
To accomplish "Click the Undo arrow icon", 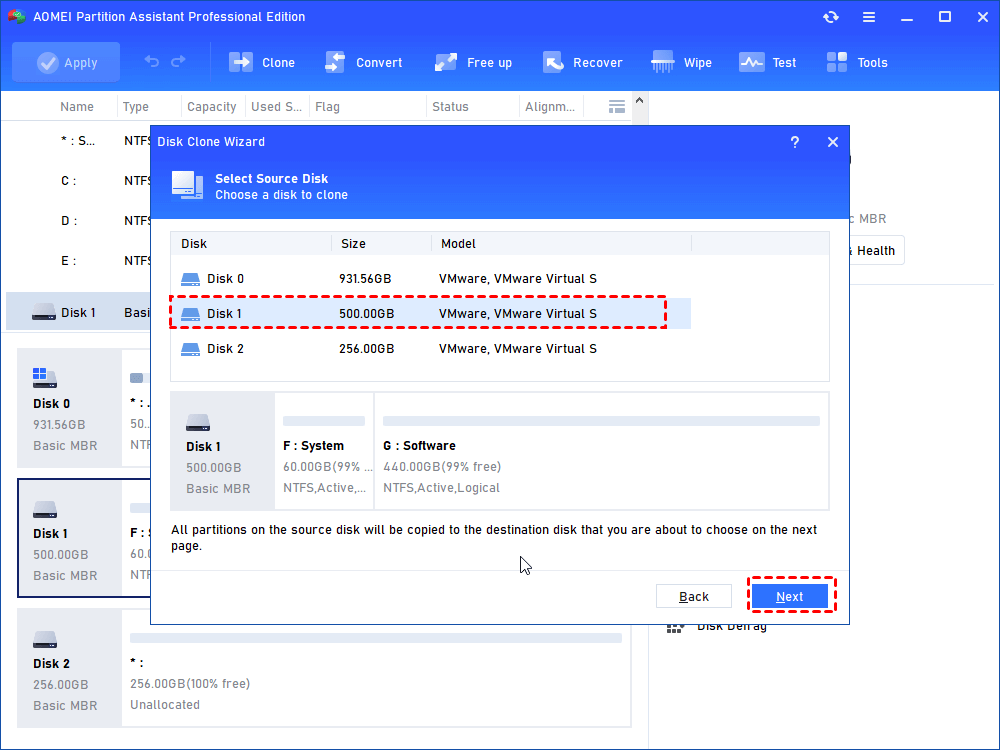I will [152, 62].
